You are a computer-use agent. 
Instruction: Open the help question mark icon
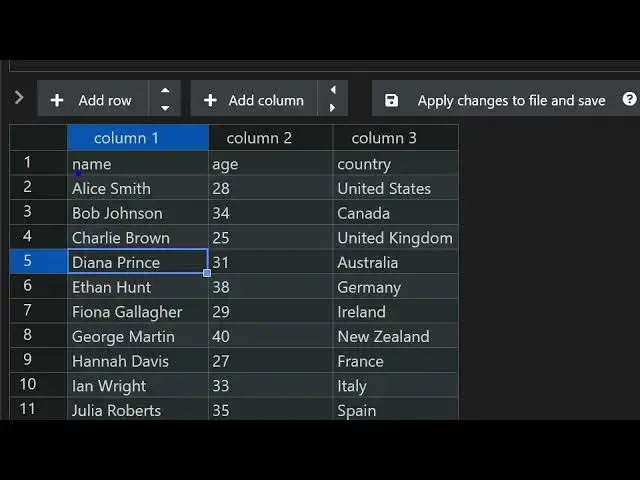(629, 99)
